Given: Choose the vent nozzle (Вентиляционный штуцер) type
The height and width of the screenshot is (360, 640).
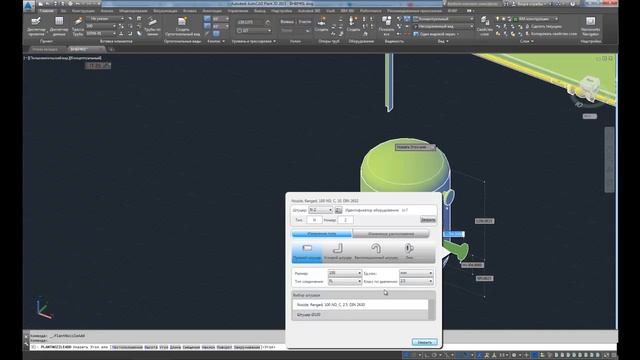Looking at the screenshot, I should [376, 252].
